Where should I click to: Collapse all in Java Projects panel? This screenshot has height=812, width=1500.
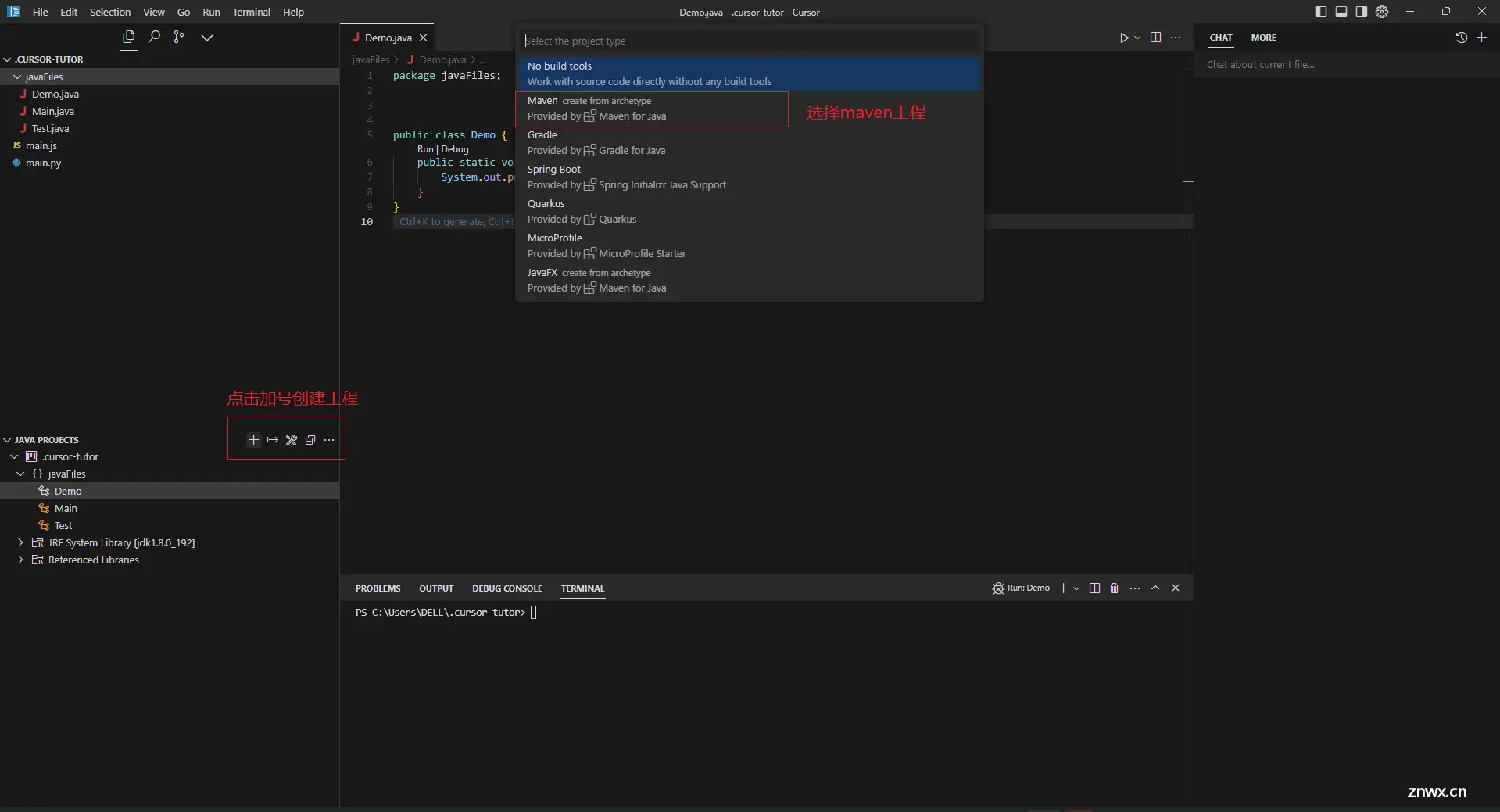(x=310, y=440)
